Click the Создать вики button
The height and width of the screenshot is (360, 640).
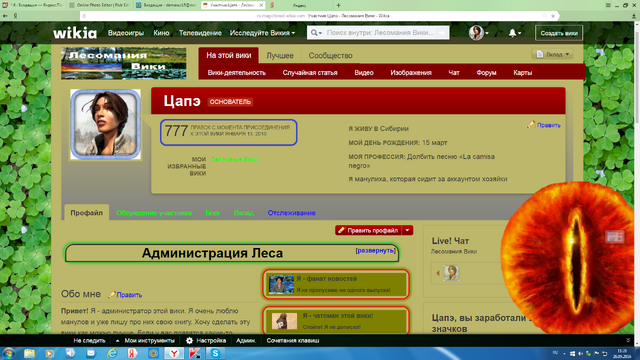pos(559,33)
